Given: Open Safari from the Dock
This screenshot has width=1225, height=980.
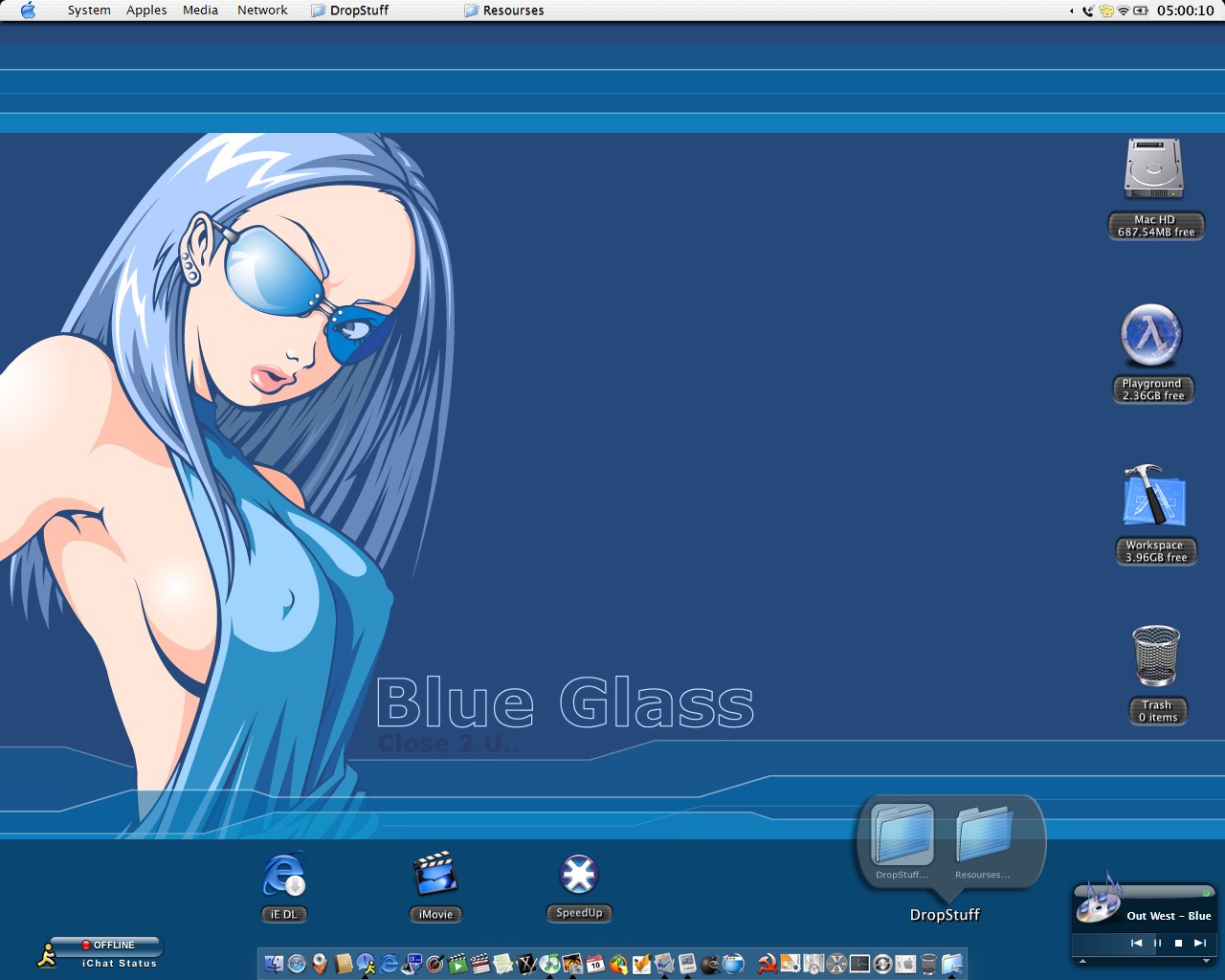Looking at the screenshot, I should pos(297,964).
